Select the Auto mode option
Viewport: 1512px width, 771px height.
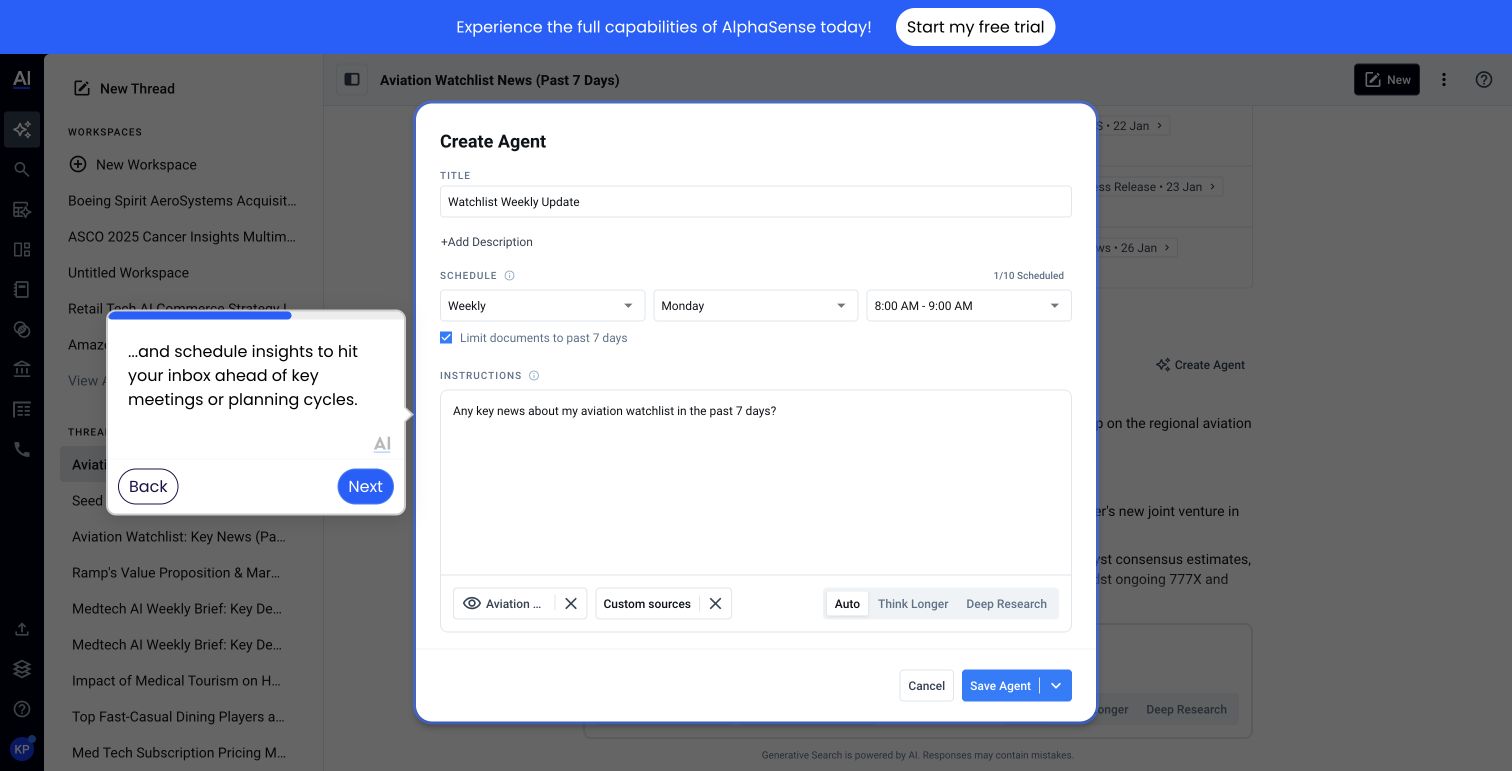tap(847, 604)
